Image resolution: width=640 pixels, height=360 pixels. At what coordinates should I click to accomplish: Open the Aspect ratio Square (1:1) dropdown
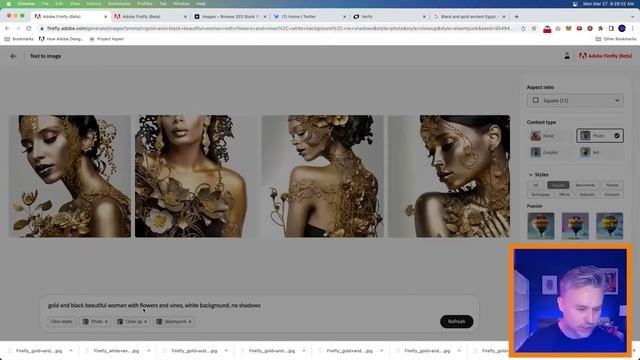(x=575, y=100)
